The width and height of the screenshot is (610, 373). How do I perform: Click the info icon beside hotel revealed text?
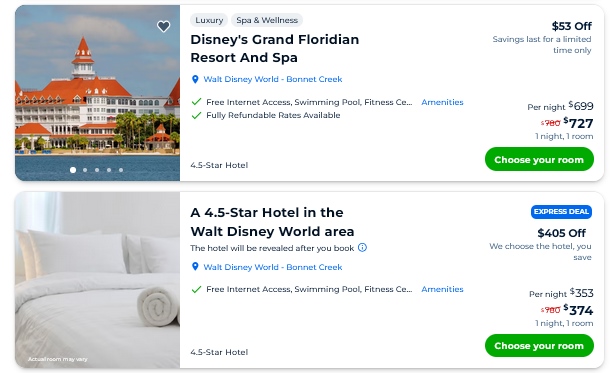point(362,248)
